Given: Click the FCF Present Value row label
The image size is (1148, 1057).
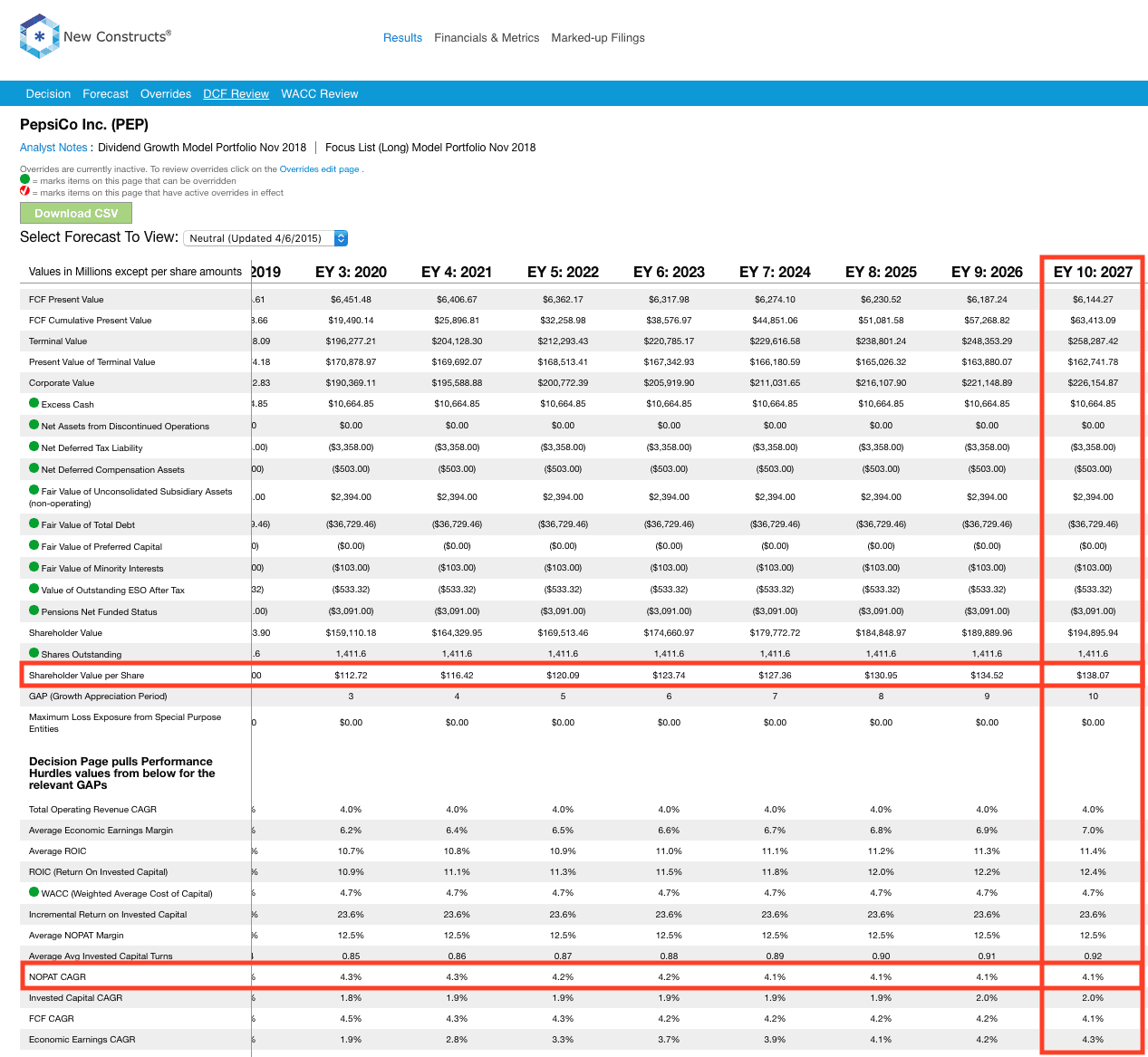Looking at the screenshot, I should pos(66,300).
